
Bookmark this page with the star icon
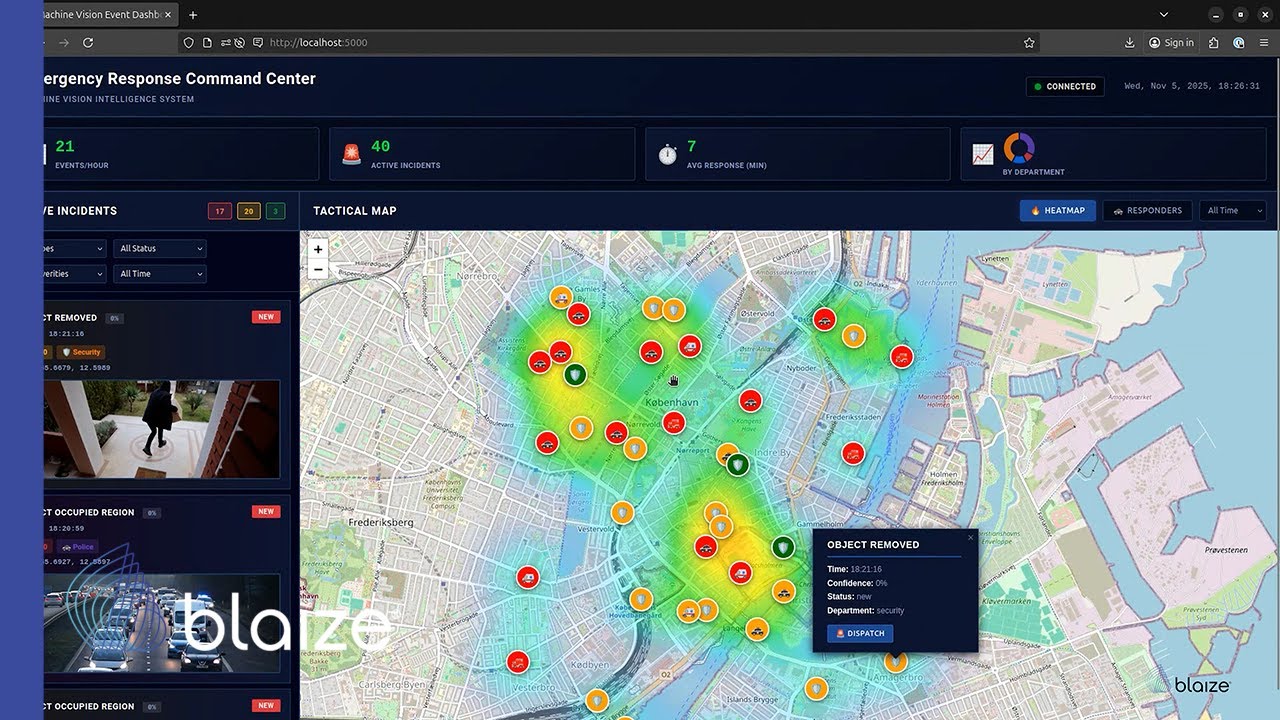click(x=1029, y=43)
